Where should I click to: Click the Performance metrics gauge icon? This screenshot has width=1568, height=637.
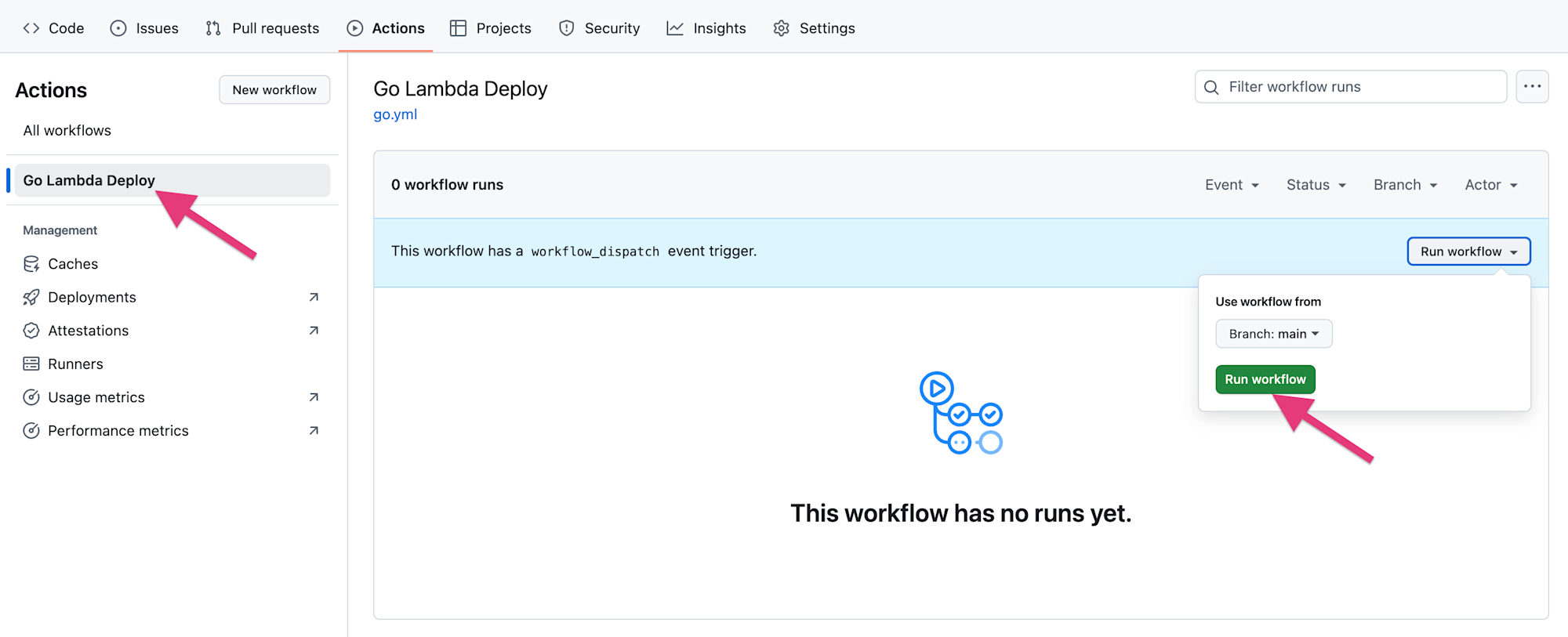point(31,431)
